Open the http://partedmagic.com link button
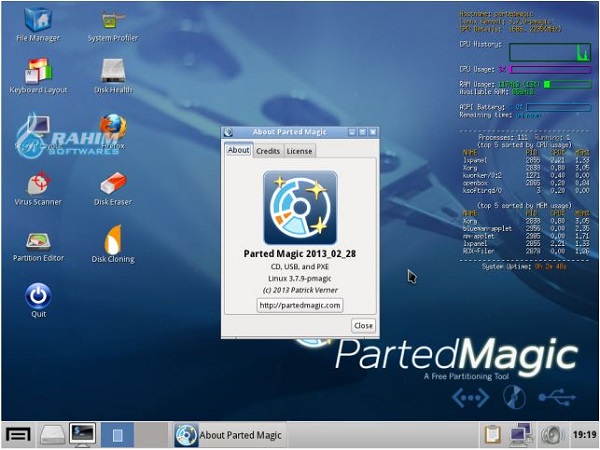600x450 pixels. [x=300, y=305]
